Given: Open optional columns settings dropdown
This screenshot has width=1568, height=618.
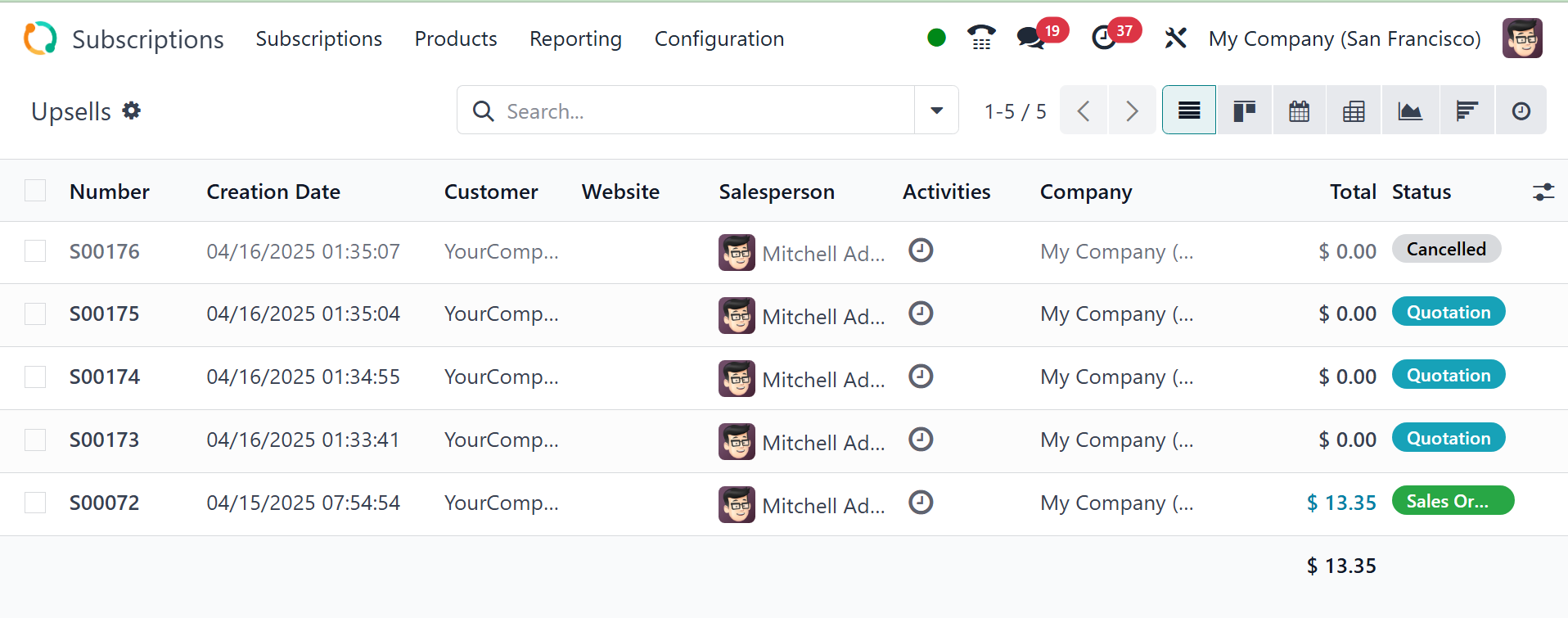Looking at the screenshot, I should [1543, 192].
